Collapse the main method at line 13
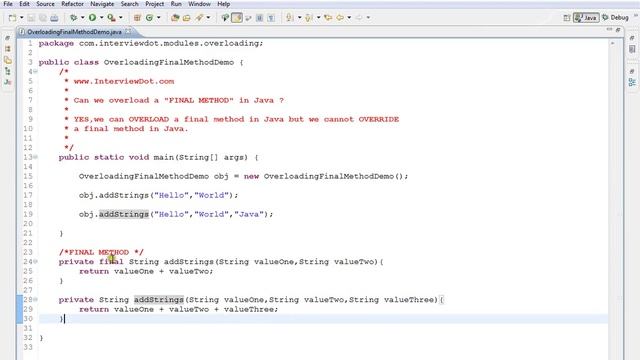Image resolution: width=640 pixels, height=360 pixels. (x=36, y=157)
